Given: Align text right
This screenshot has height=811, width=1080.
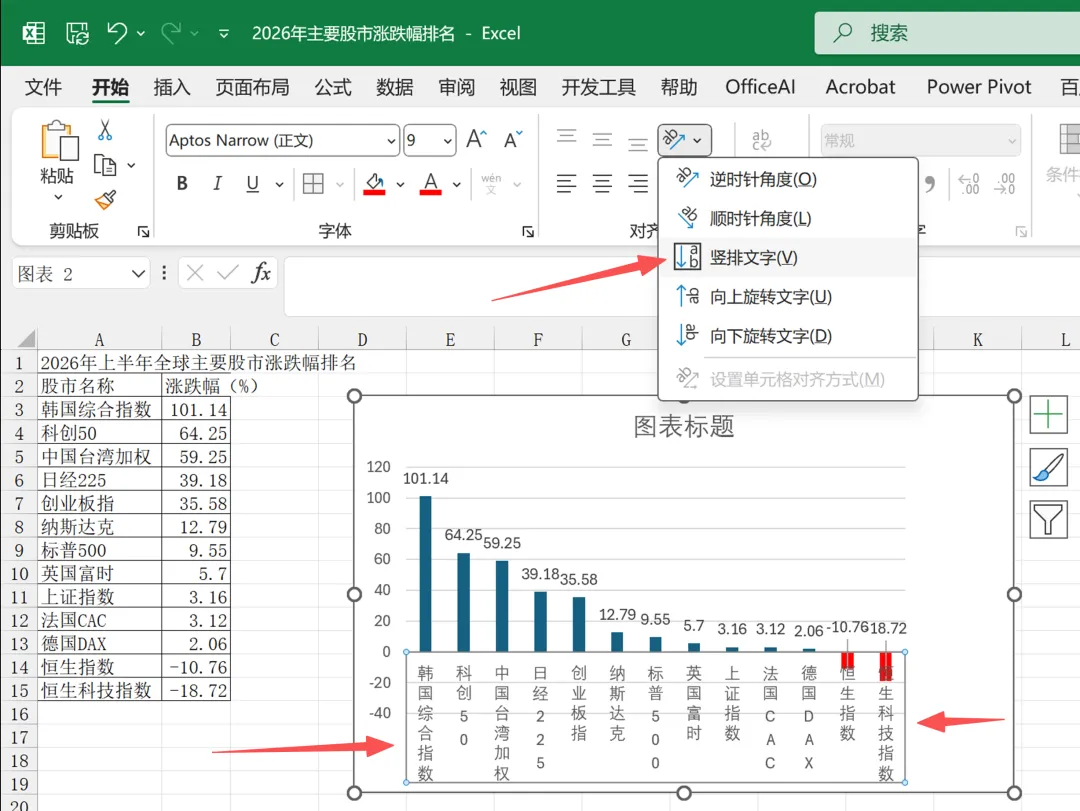Looking at the screenshot, I should pyautogui.click(x=638, y=183).
